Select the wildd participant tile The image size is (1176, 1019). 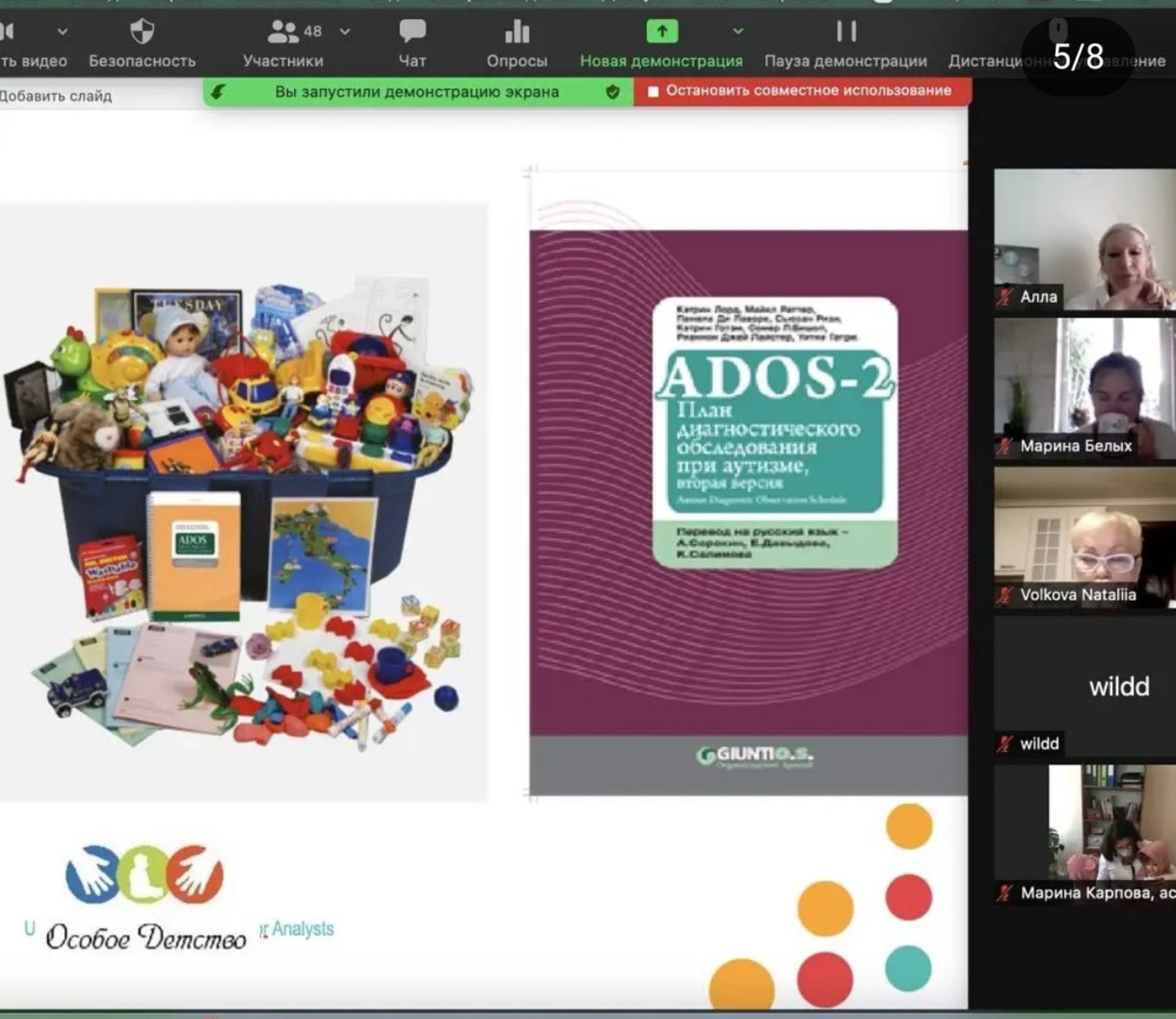click(1085, 687)
